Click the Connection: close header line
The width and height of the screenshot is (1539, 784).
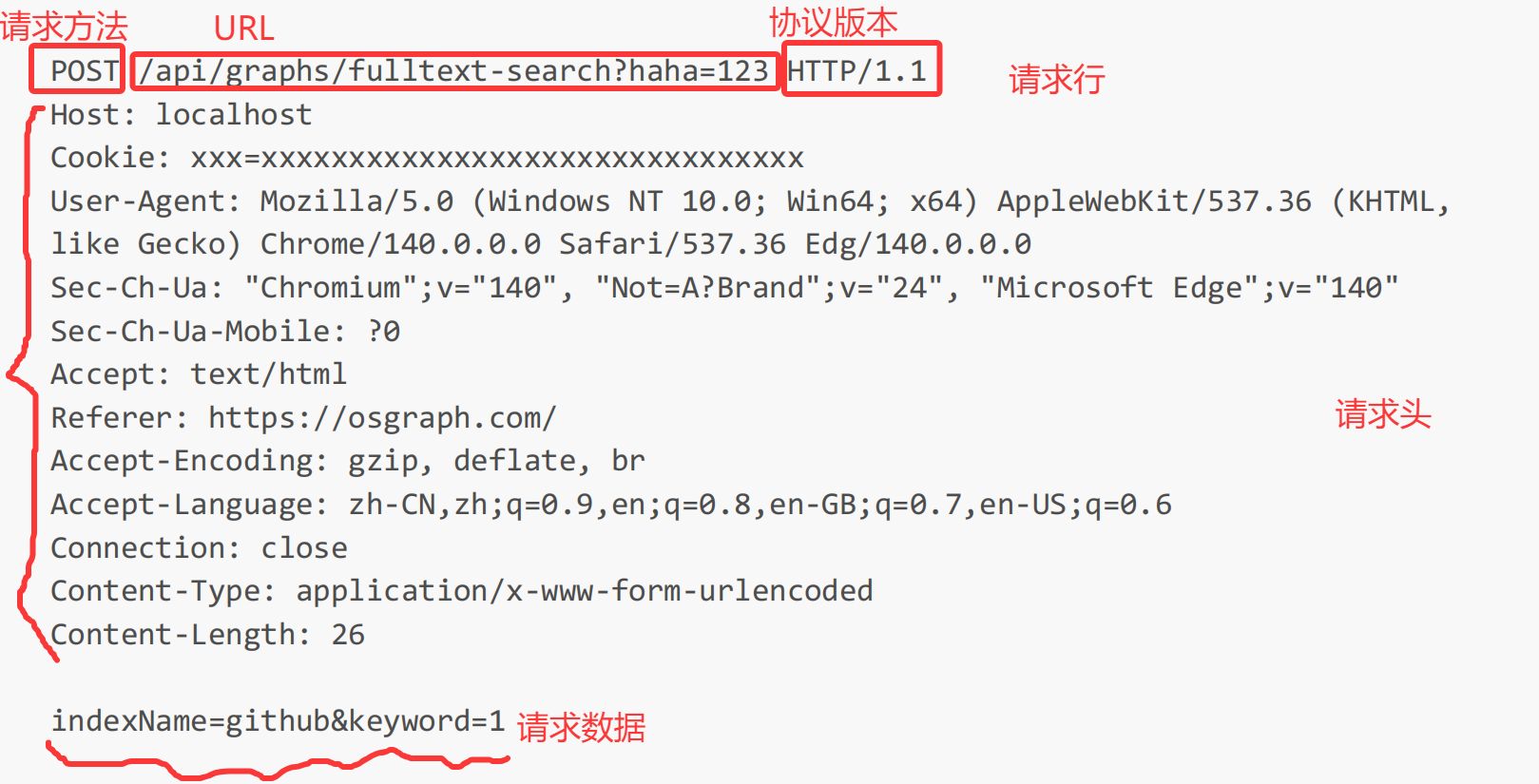pyautogui.click(x=199, y=548)
